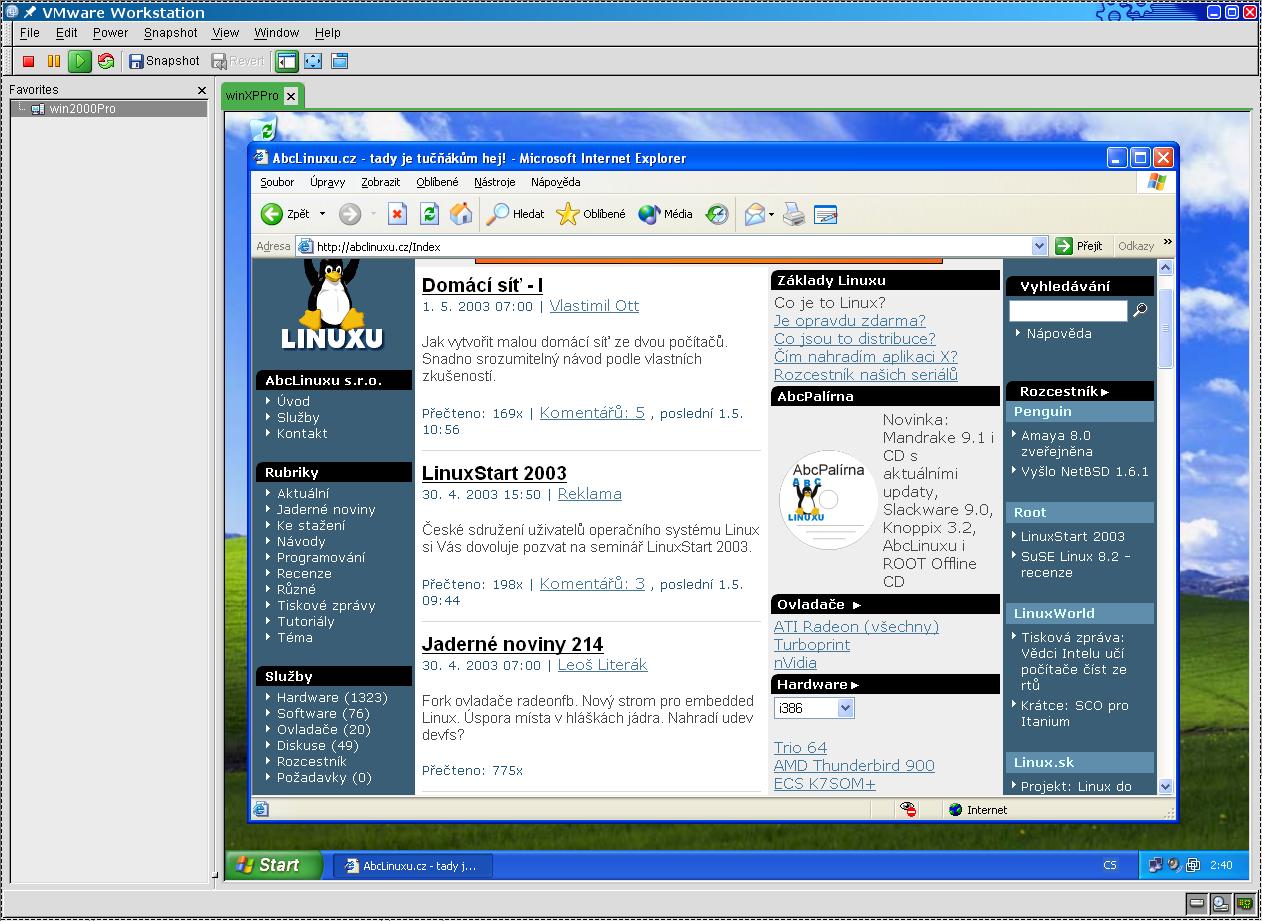Viewport: 1262px width, 921px height.
Task: Click the hard disk device status icon
Action: [1196, 903]
